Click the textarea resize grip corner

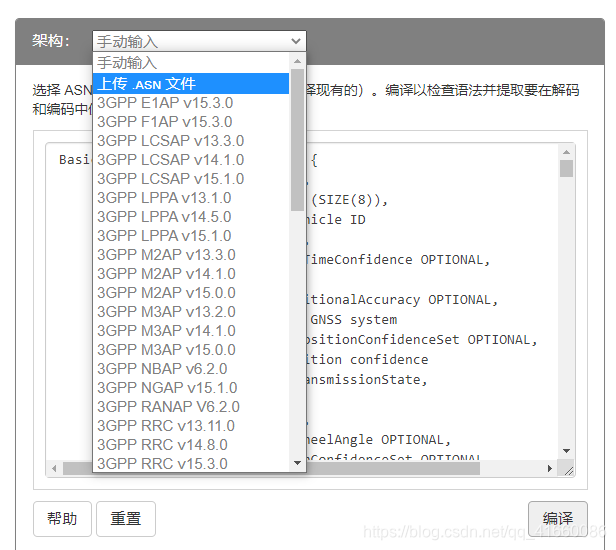pos(568,471)
